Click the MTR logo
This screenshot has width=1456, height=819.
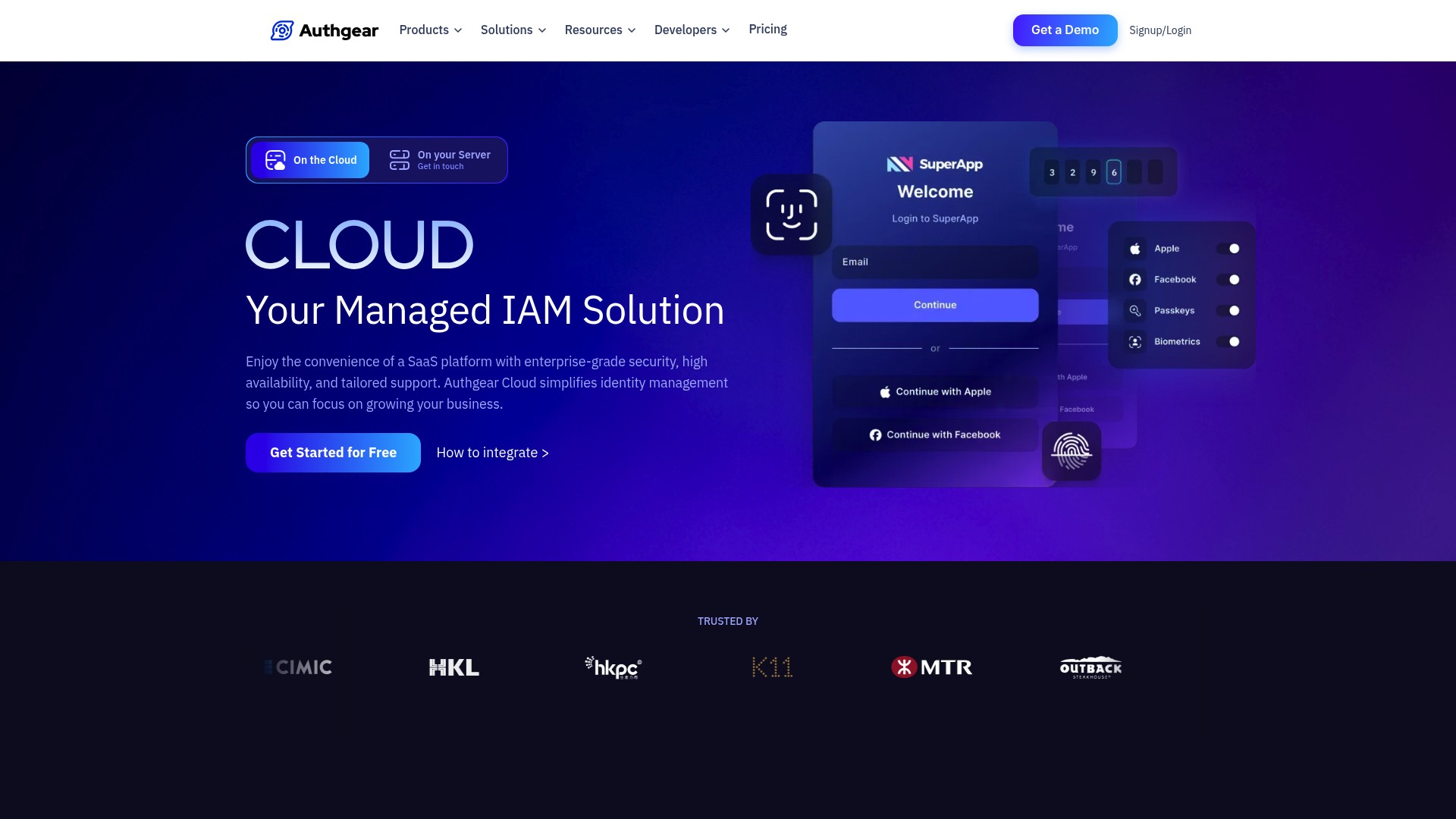932,667
